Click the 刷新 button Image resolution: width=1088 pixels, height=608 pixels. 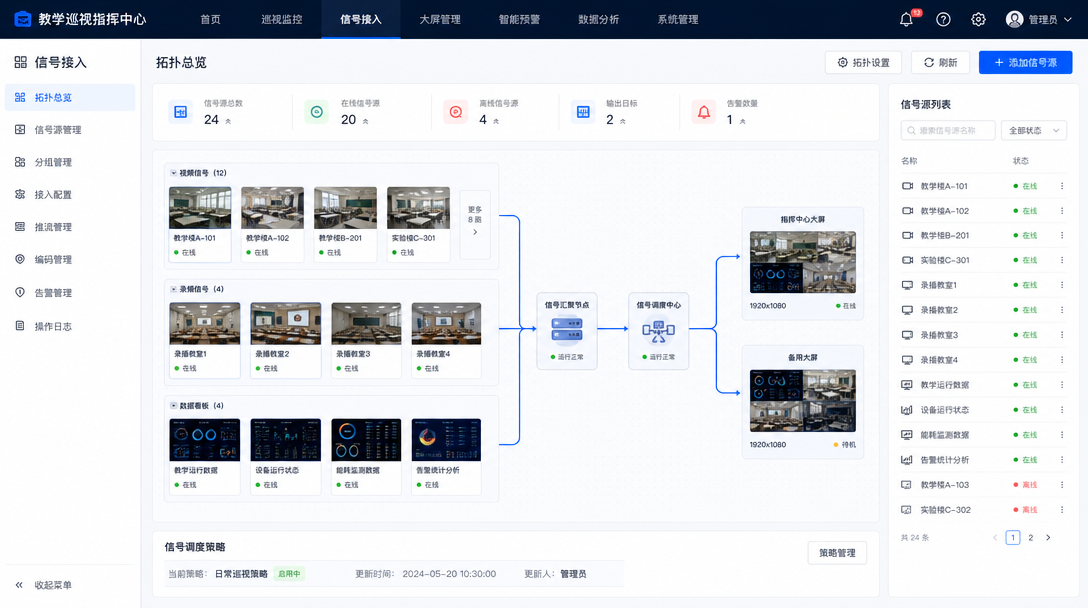[940, 62]
